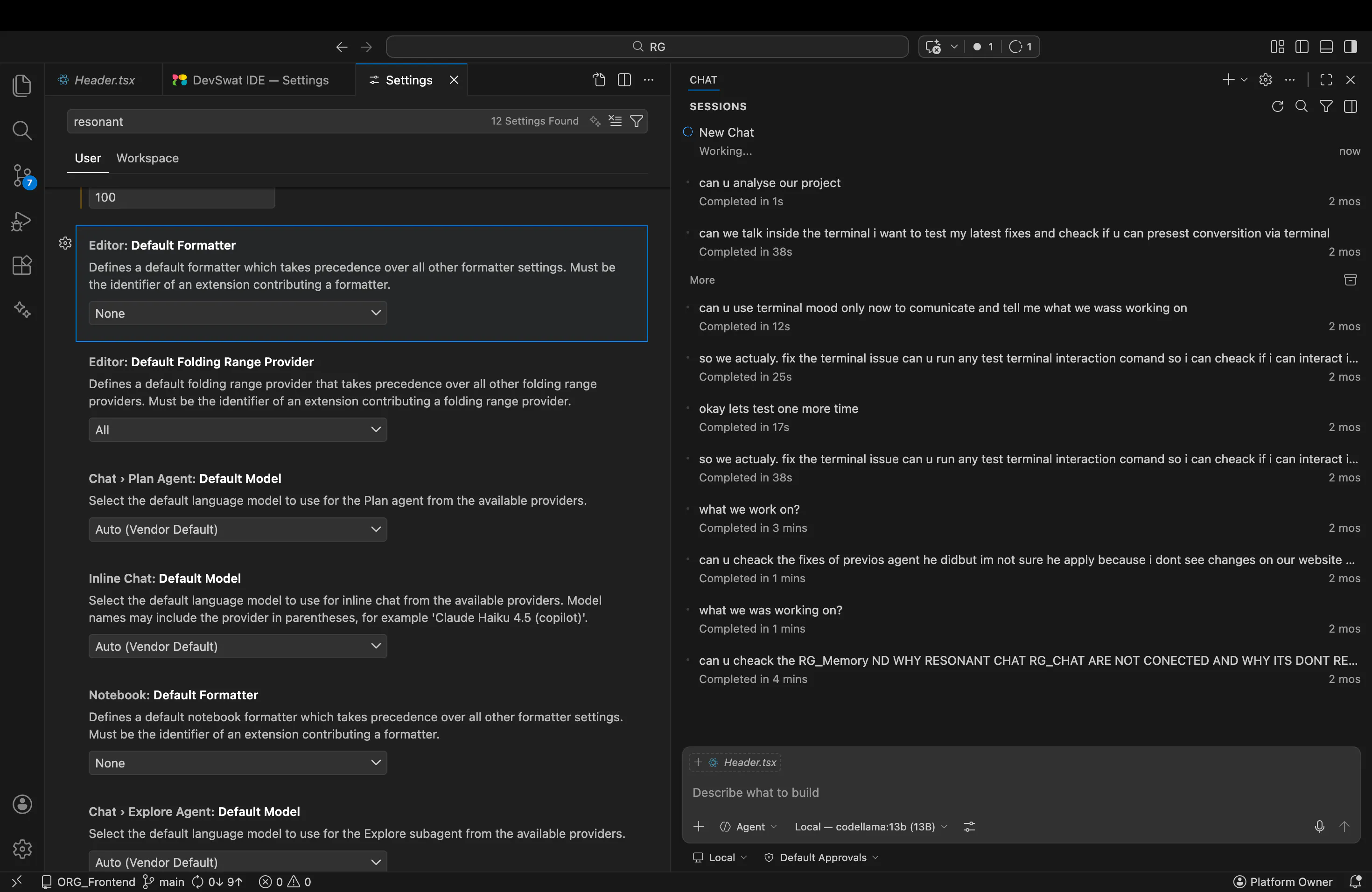Go forward with the right arrow

point(366,47)
